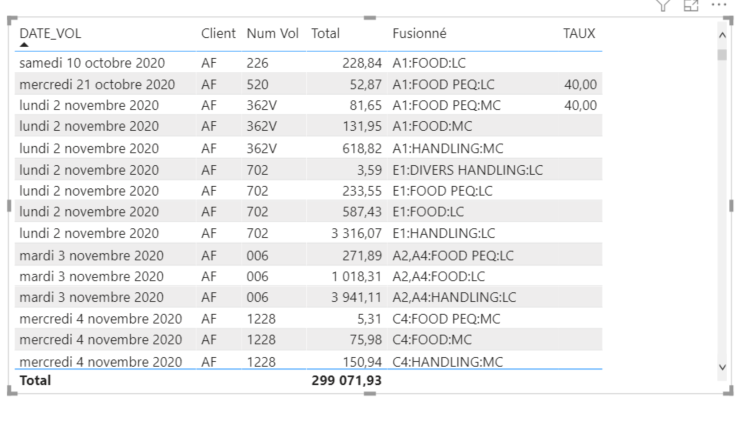Click the vertical scrollbar thumb
The height and width of the screenshot is (432, 751).
coord(722,55)
